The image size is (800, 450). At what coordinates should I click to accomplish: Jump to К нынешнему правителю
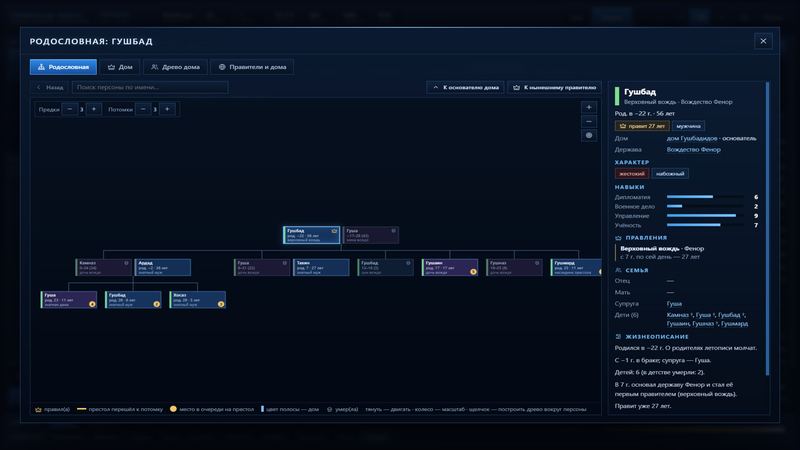554,87
